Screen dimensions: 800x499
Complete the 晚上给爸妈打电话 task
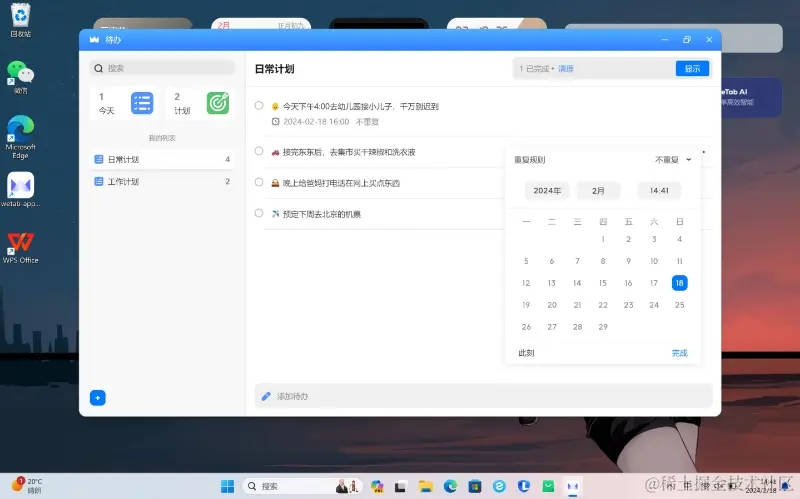[x=259, y=182]
